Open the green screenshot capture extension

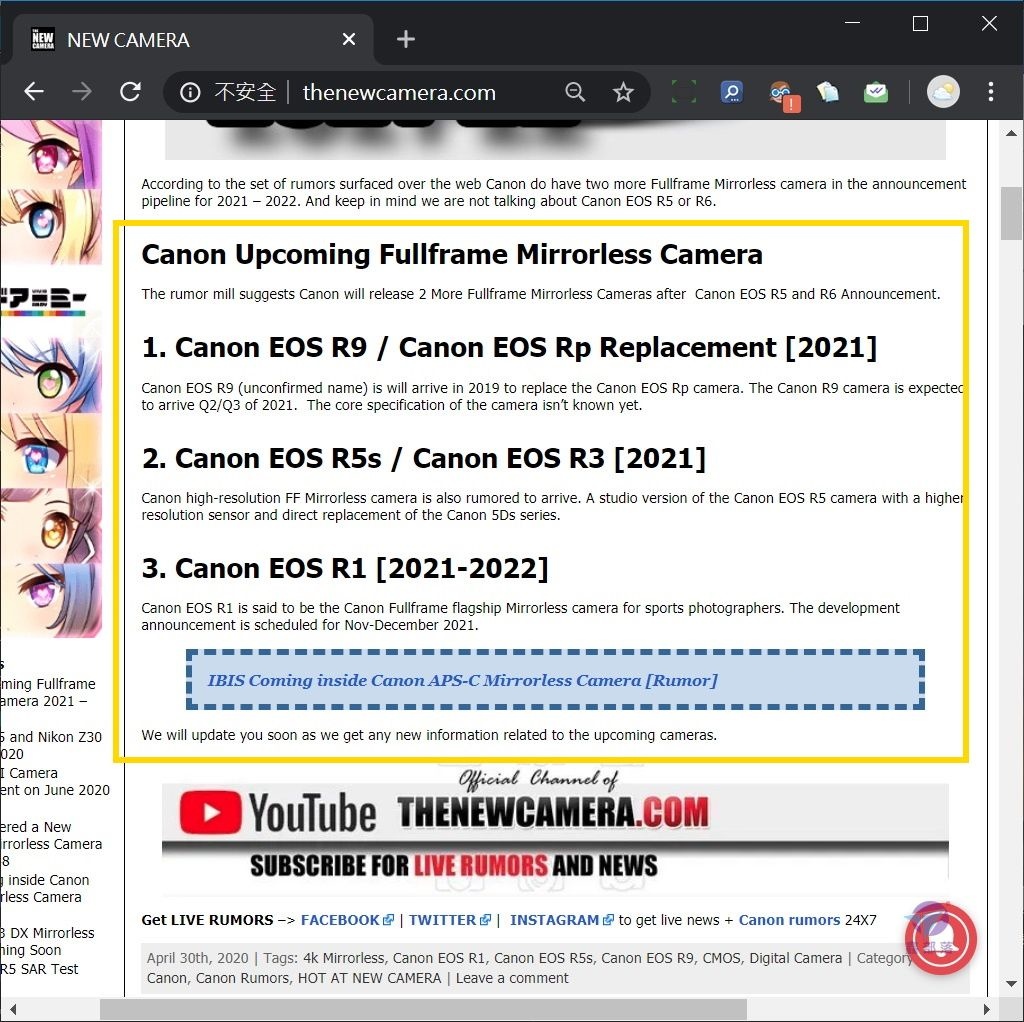pos(684,92)
